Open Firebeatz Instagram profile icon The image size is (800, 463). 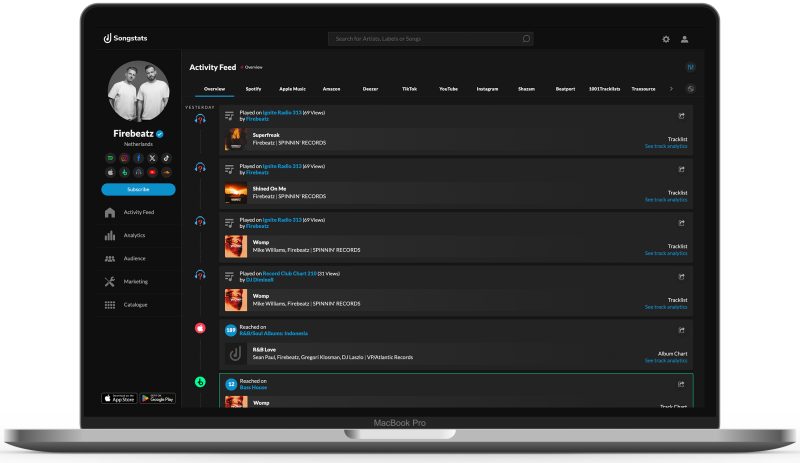click(x=124, y=158)
